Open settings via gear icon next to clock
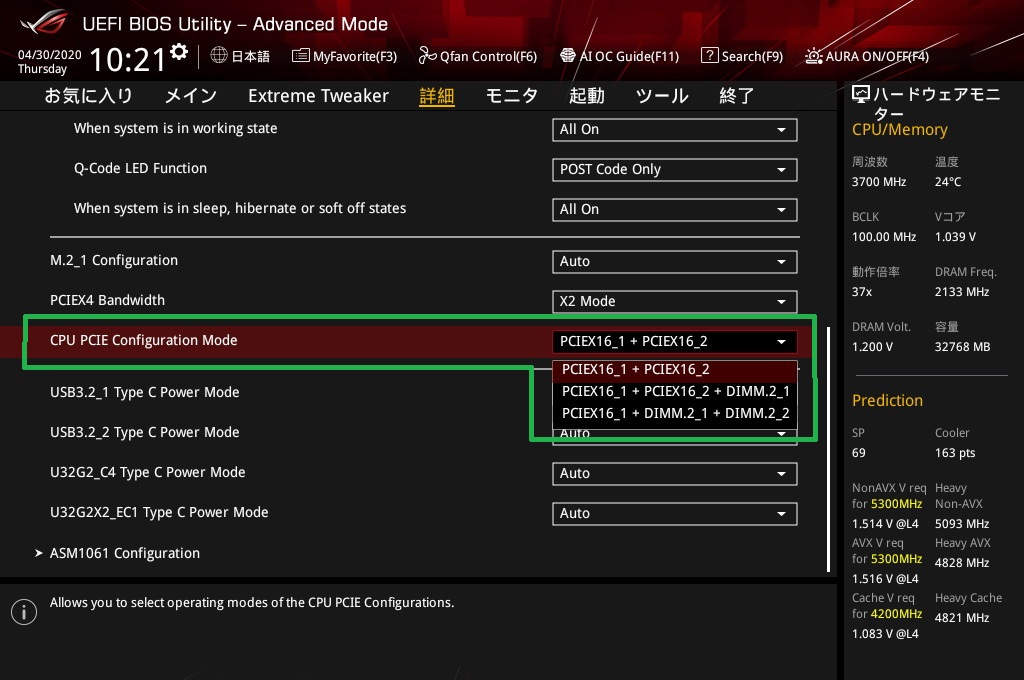This screenshot has height=680, width=1024. click(179, 52)
